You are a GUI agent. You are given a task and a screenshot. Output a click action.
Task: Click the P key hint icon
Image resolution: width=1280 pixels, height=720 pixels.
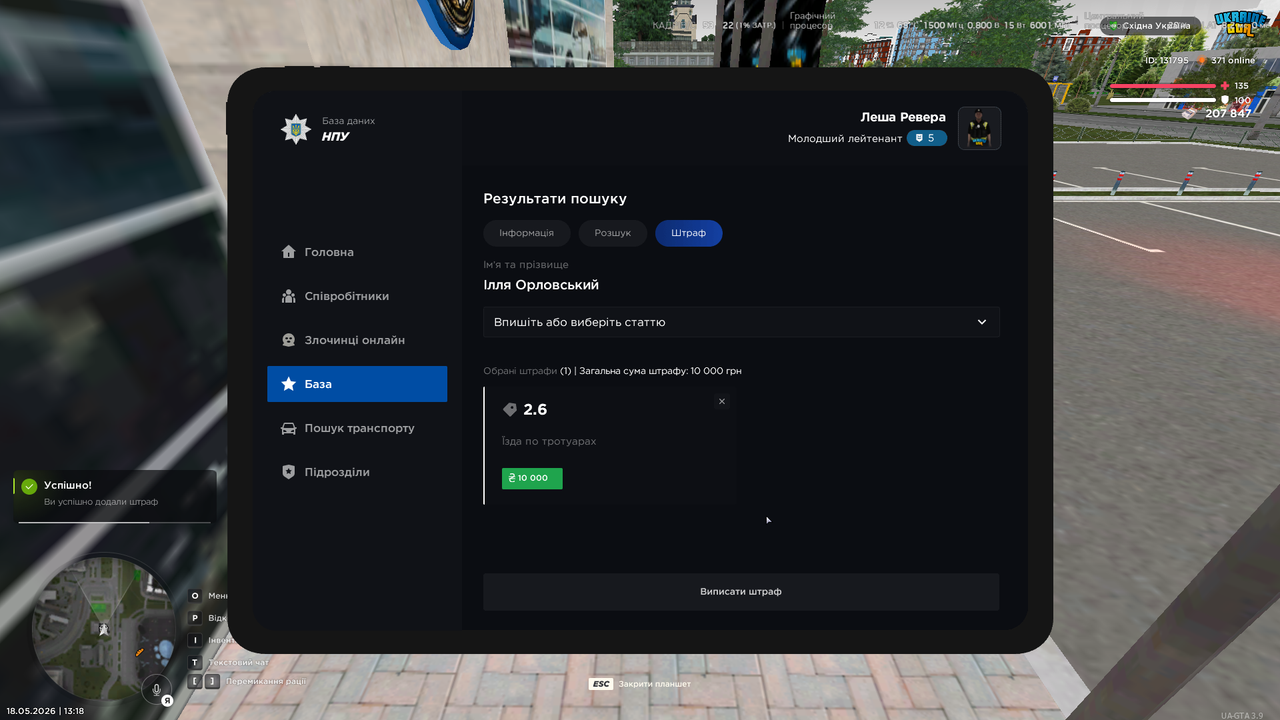coord(195,618)
